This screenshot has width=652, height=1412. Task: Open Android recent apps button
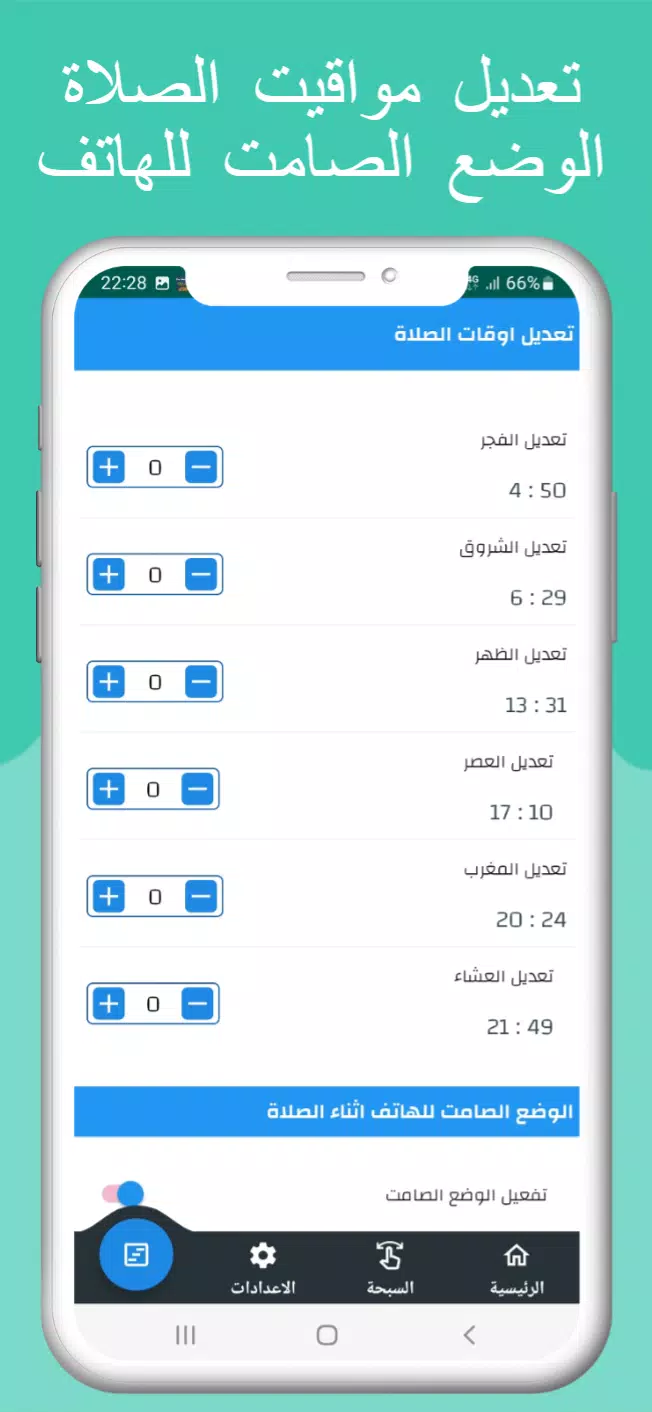[x=185, y=1335]
